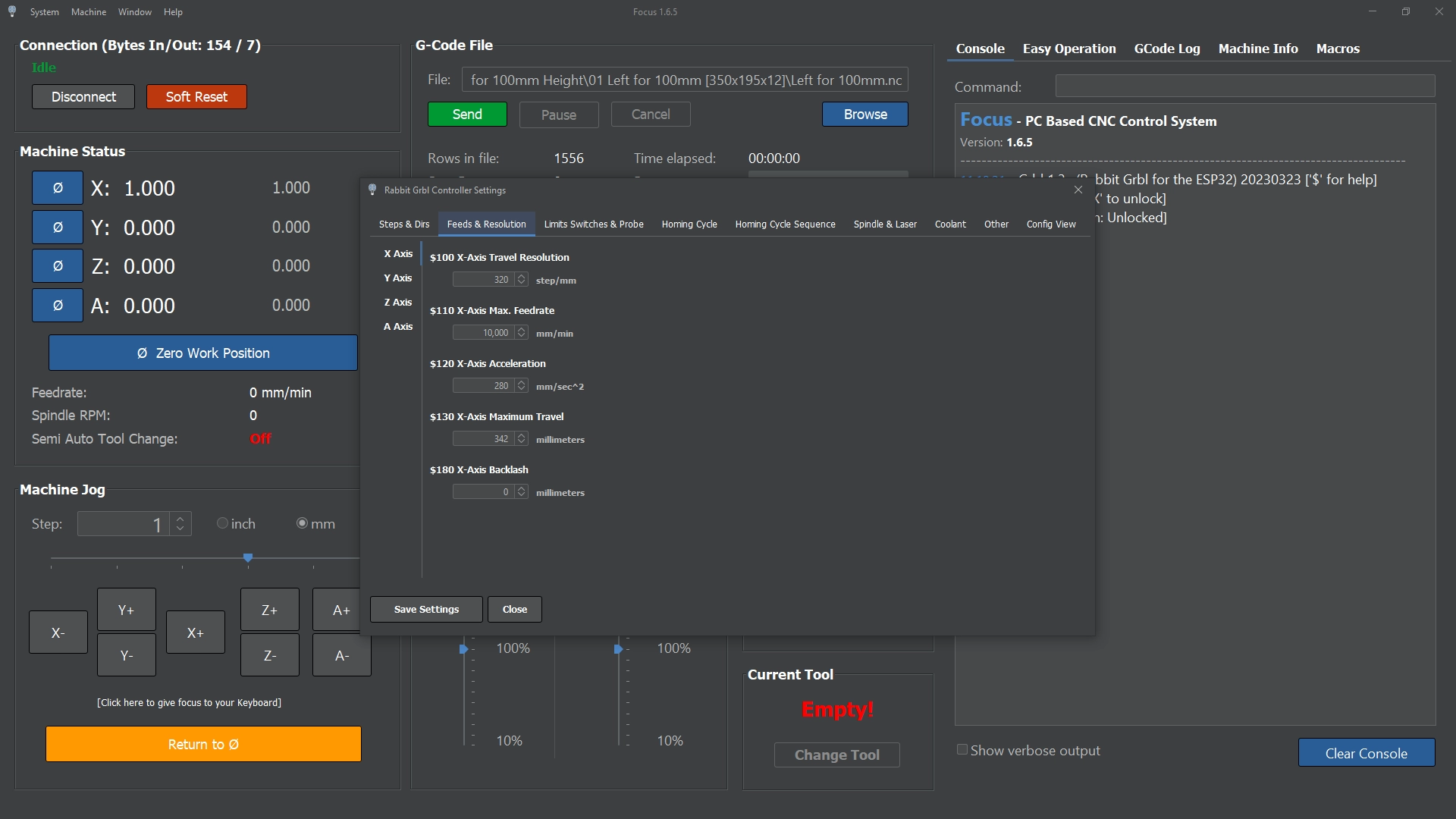Click the console Command input field
Image resolution: width=1456 pixels, height=819 pixels.
[1244, 86]
